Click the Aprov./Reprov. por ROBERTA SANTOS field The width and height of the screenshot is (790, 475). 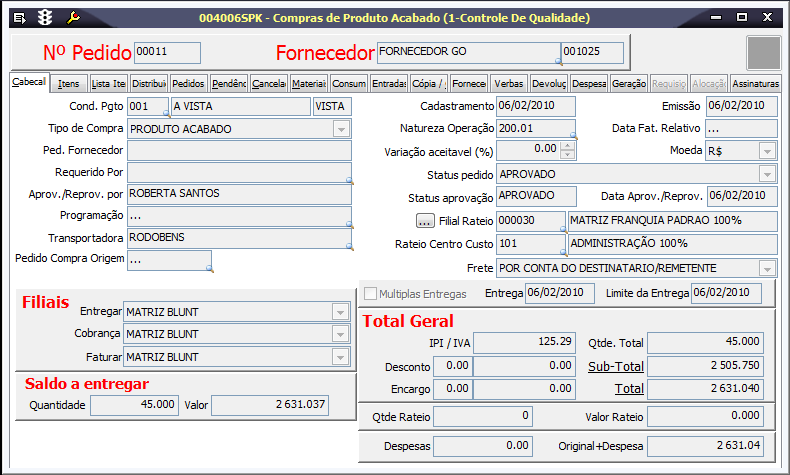[239, 194]
